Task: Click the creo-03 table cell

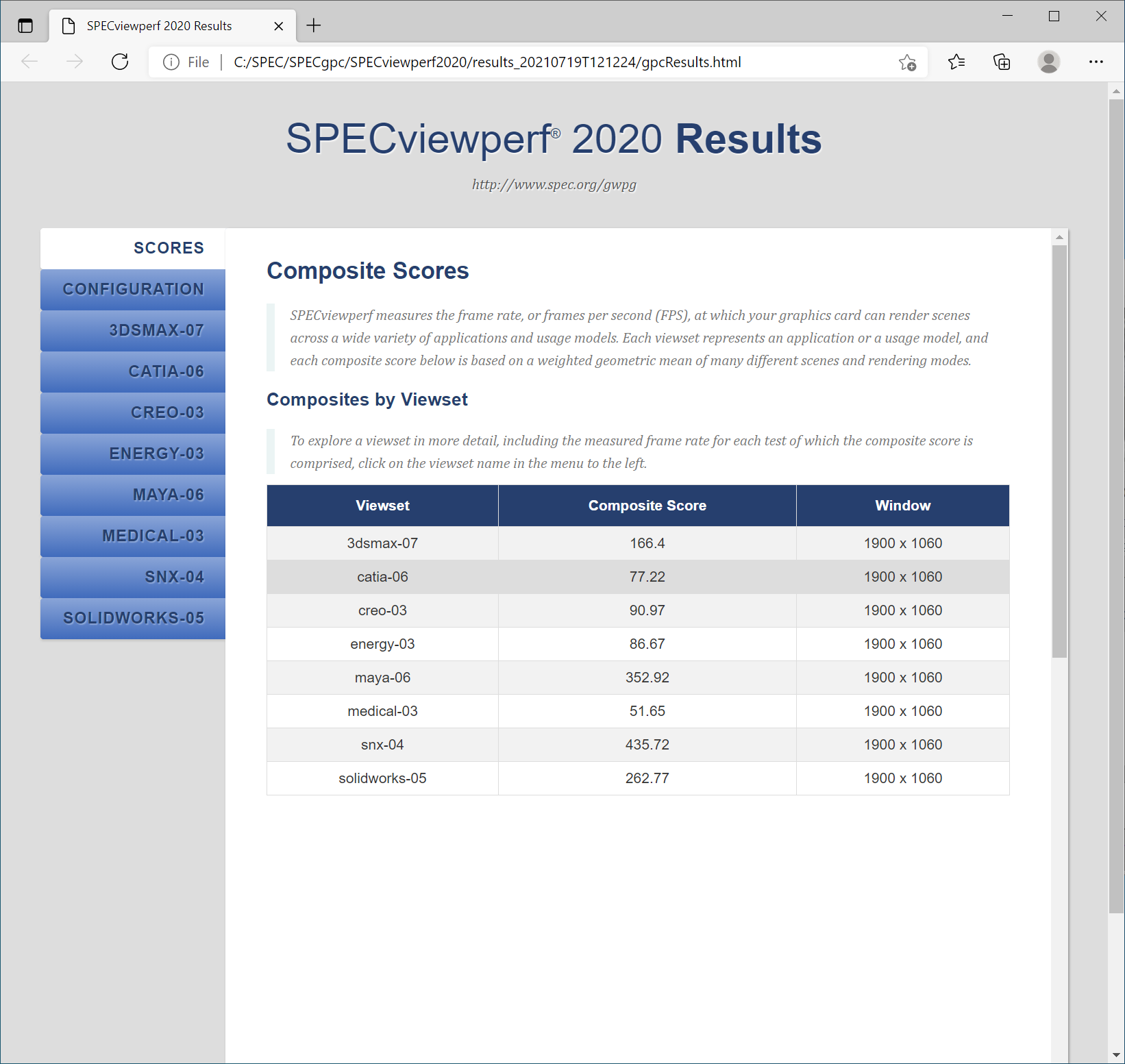Action: tap(382, 610)
